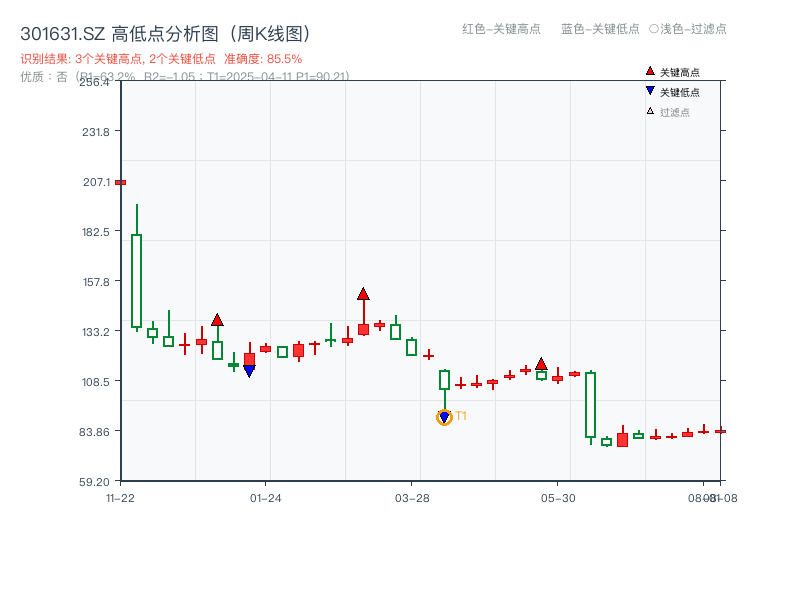Viewport: 800px width, 600px height.
Task: Click the orange-circled T1 low-point marker
Action: click(x=445, y=417)
